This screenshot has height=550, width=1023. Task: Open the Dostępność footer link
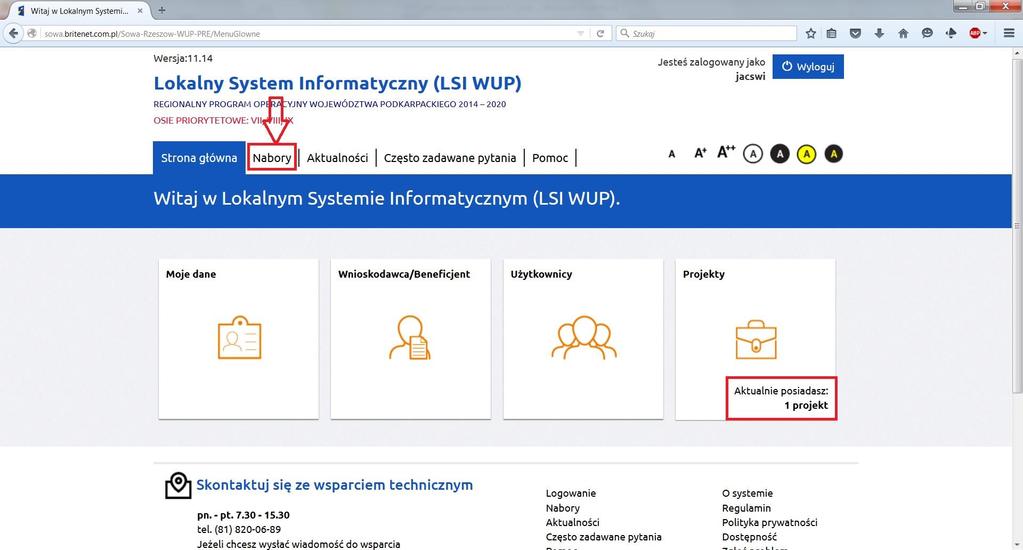[x=750, y=537]
